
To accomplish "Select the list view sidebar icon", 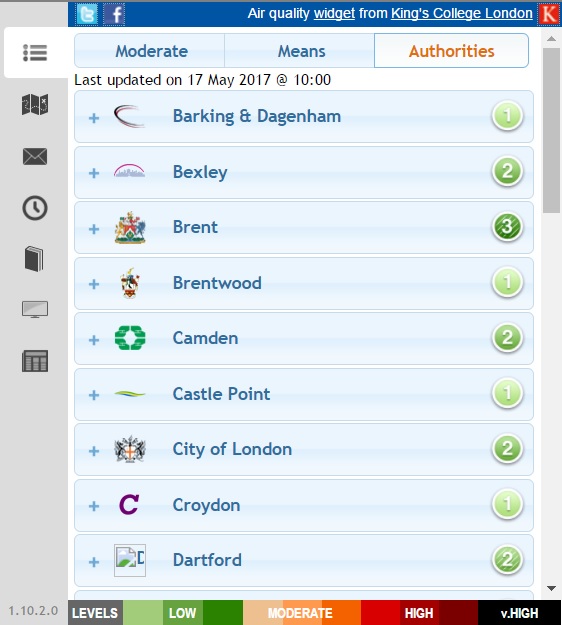I will point(35,53).
